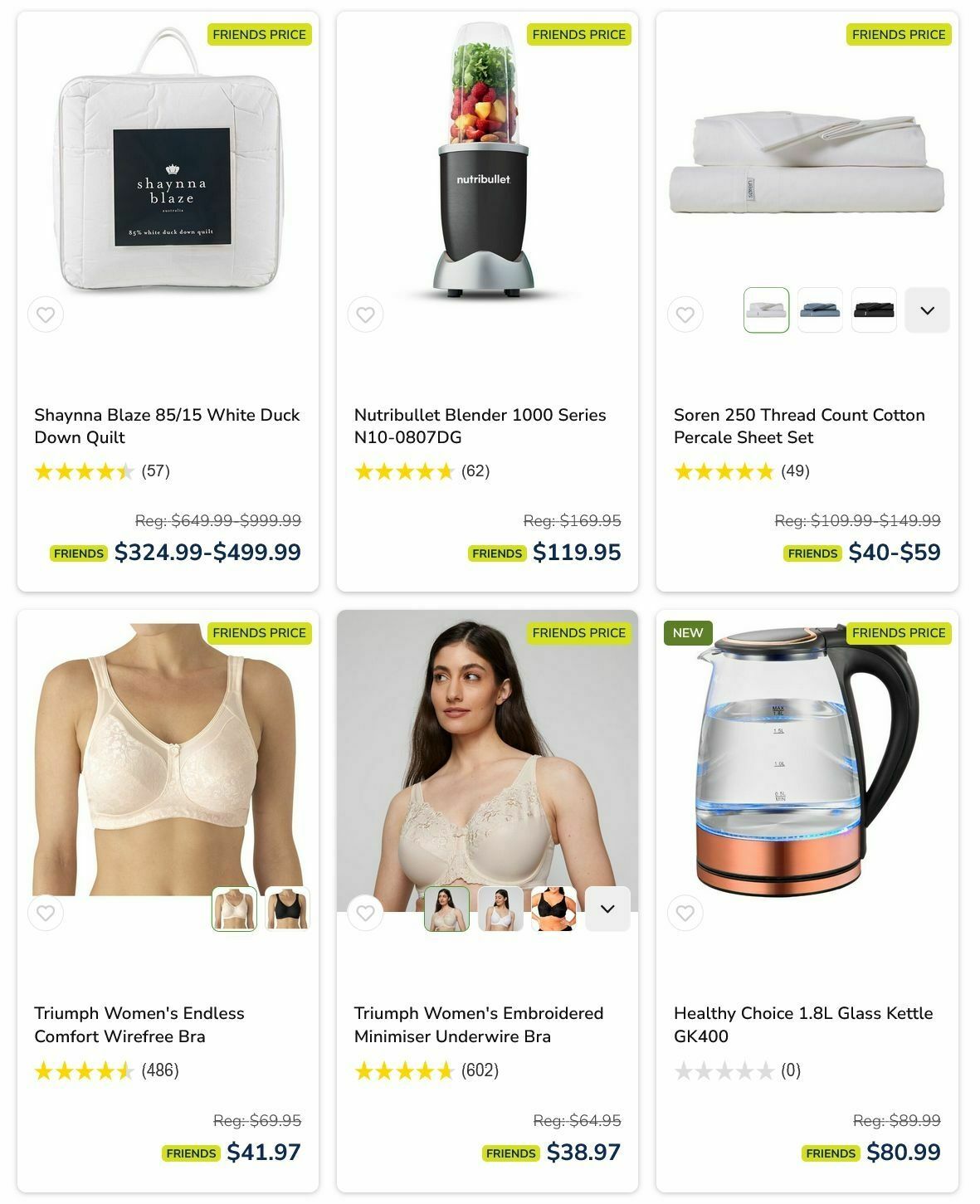The height and width of the screenshot is (1204, 980).
Task: View the Healthy Choice glass kettle product image
Action: click(807, 759)
